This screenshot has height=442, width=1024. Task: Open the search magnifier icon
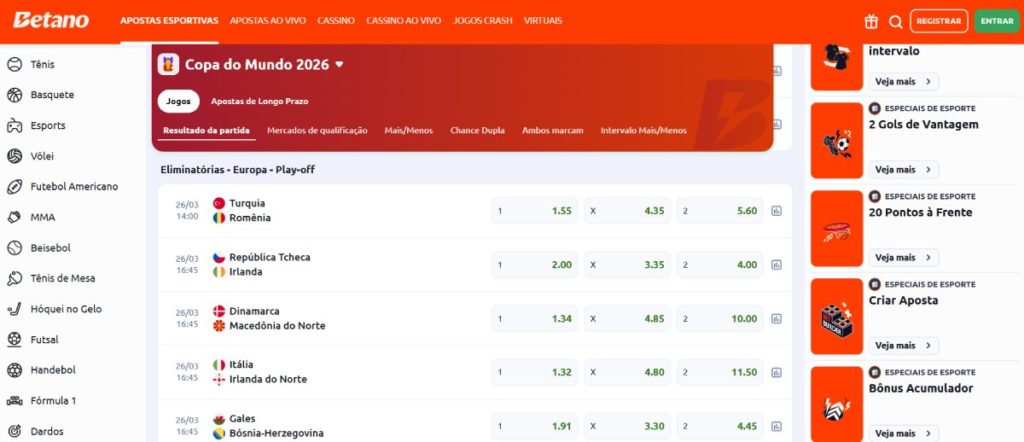click(x=896, y=22)
